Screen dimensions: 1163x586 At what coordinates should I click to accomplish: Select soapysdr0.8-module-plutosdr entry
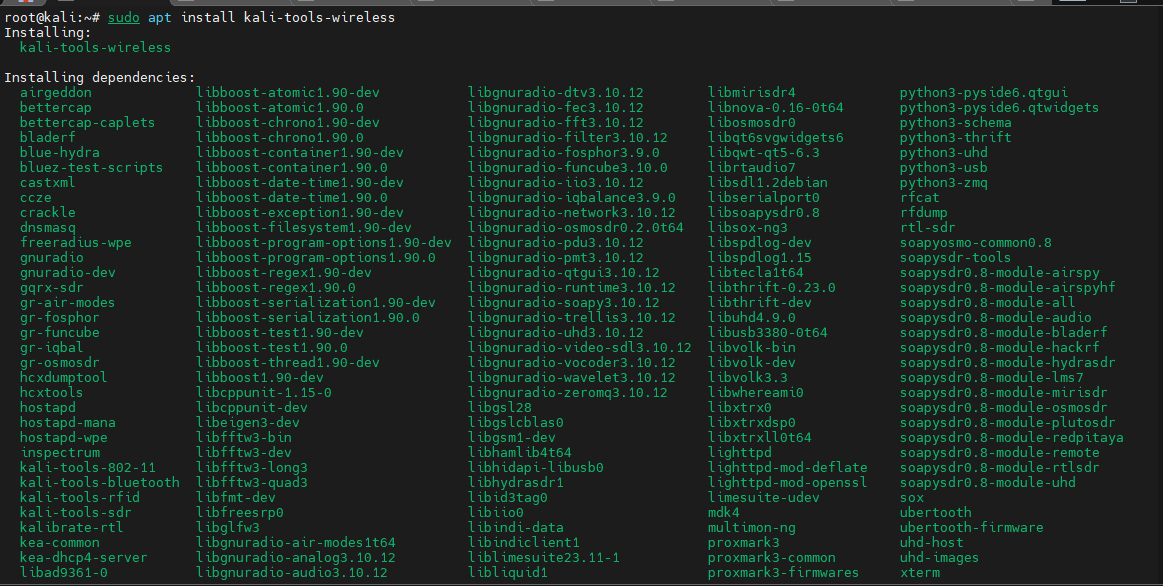1007,423
